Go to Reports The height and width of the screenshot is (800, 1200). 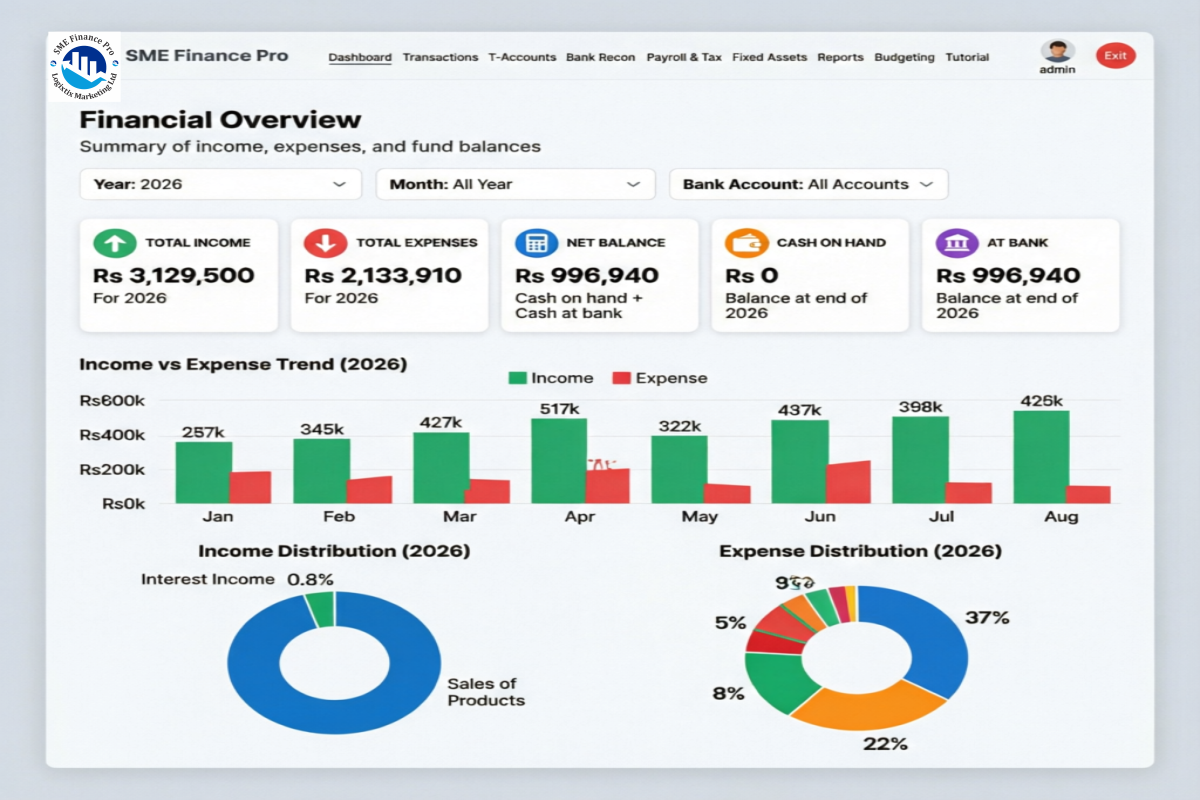(840, 57)
